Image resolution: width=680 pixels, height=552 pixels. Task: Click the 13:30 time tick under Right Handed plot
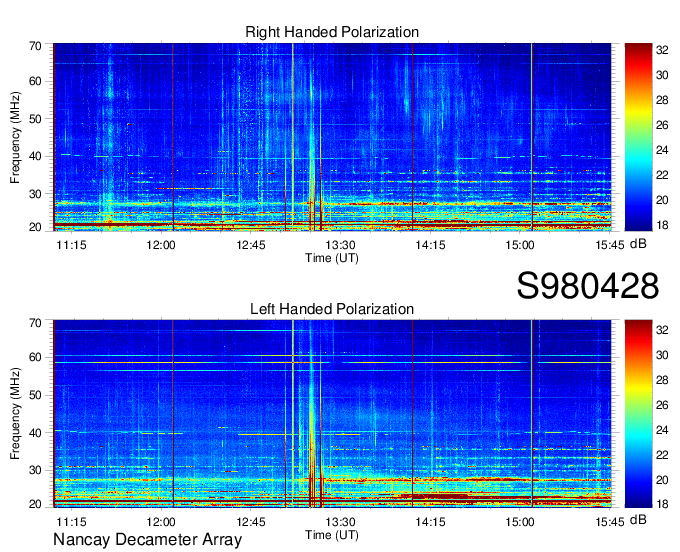tap(340, 245)
